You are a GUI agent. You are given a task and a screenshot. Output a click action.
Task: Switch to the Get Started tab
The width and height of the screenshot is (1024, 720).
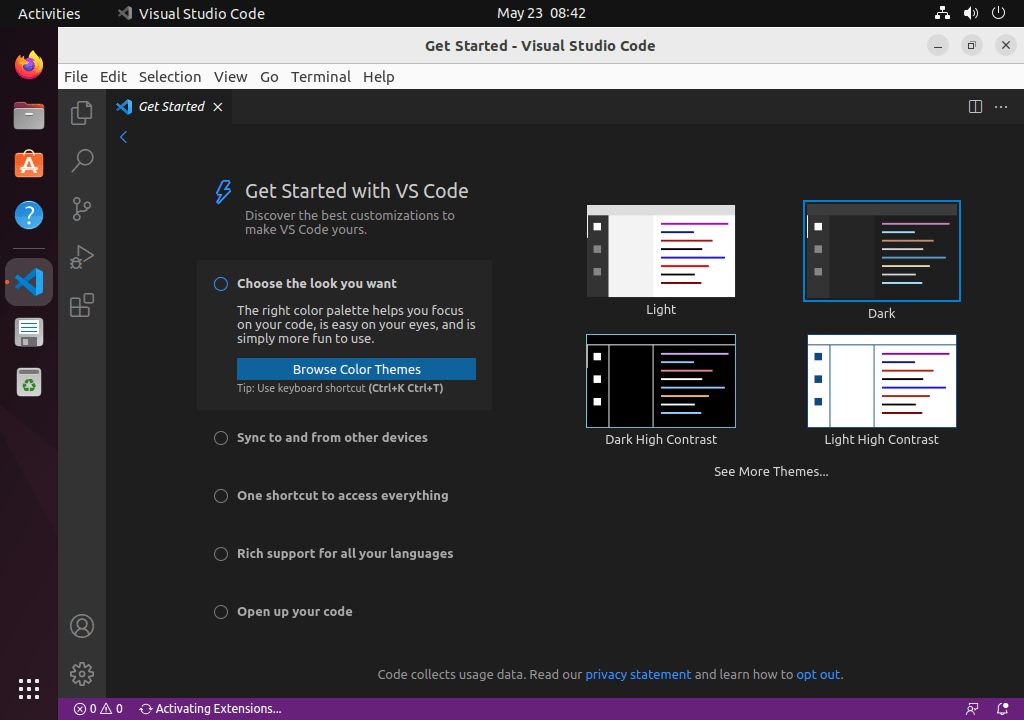(x=170, y=106)
